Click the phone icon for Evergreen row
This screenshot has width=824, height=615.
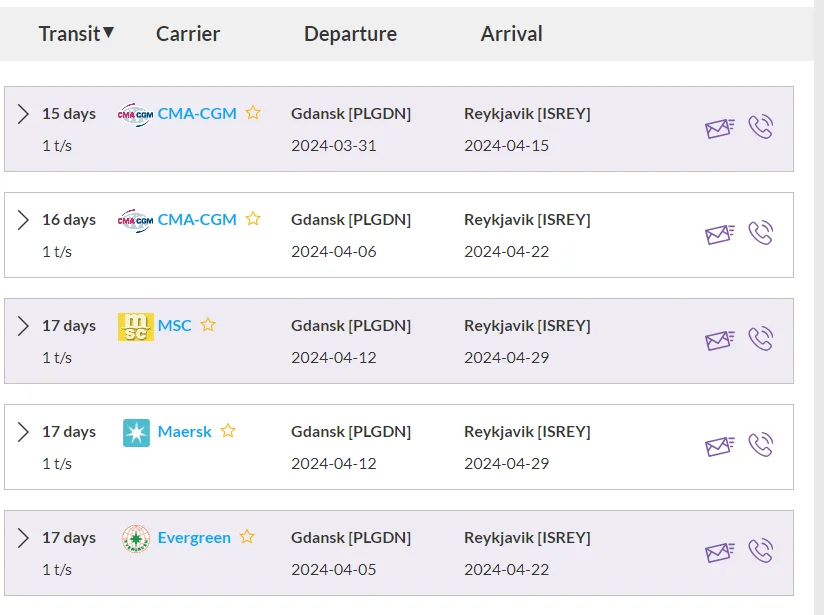pos(760,551)
